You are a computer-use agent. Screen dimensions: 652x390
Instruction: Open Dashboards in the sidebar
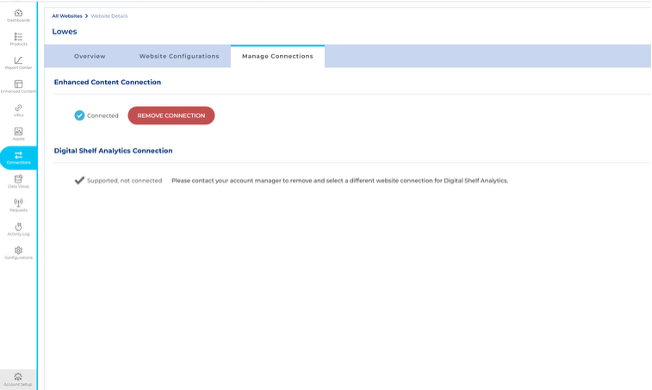point(18,15)
